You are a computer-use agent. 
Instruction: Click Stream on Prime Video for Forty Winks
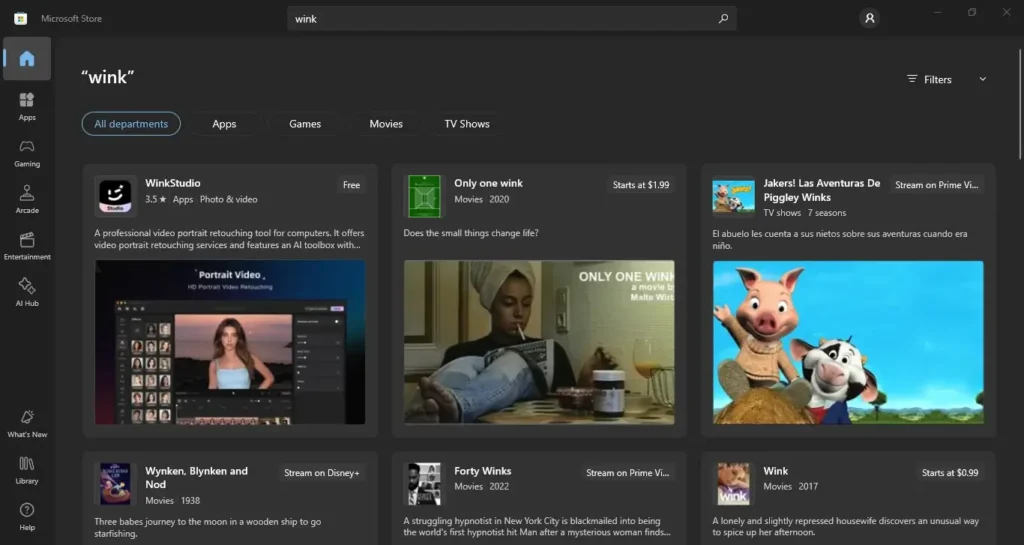tap(628, 473)
